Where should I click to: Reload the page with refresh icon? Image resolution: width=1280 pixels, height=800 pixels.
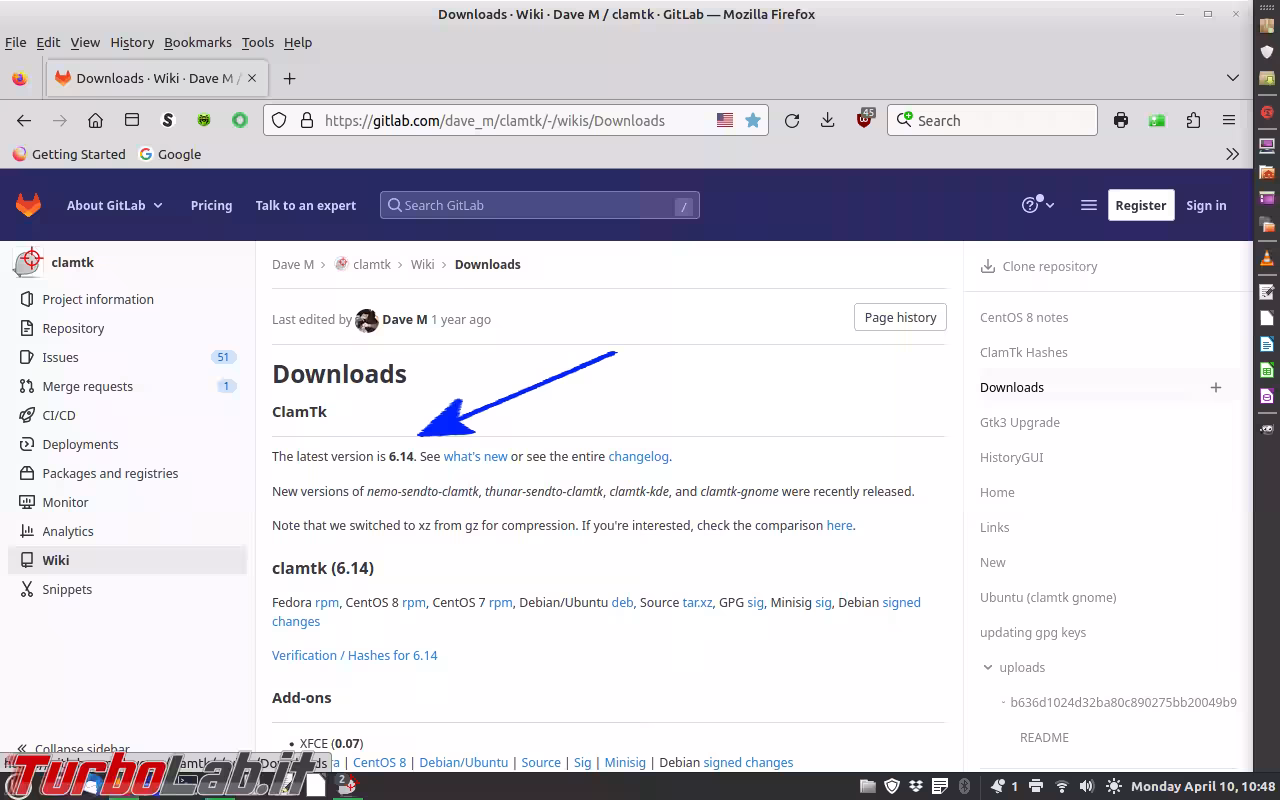(x=792, y=120)
